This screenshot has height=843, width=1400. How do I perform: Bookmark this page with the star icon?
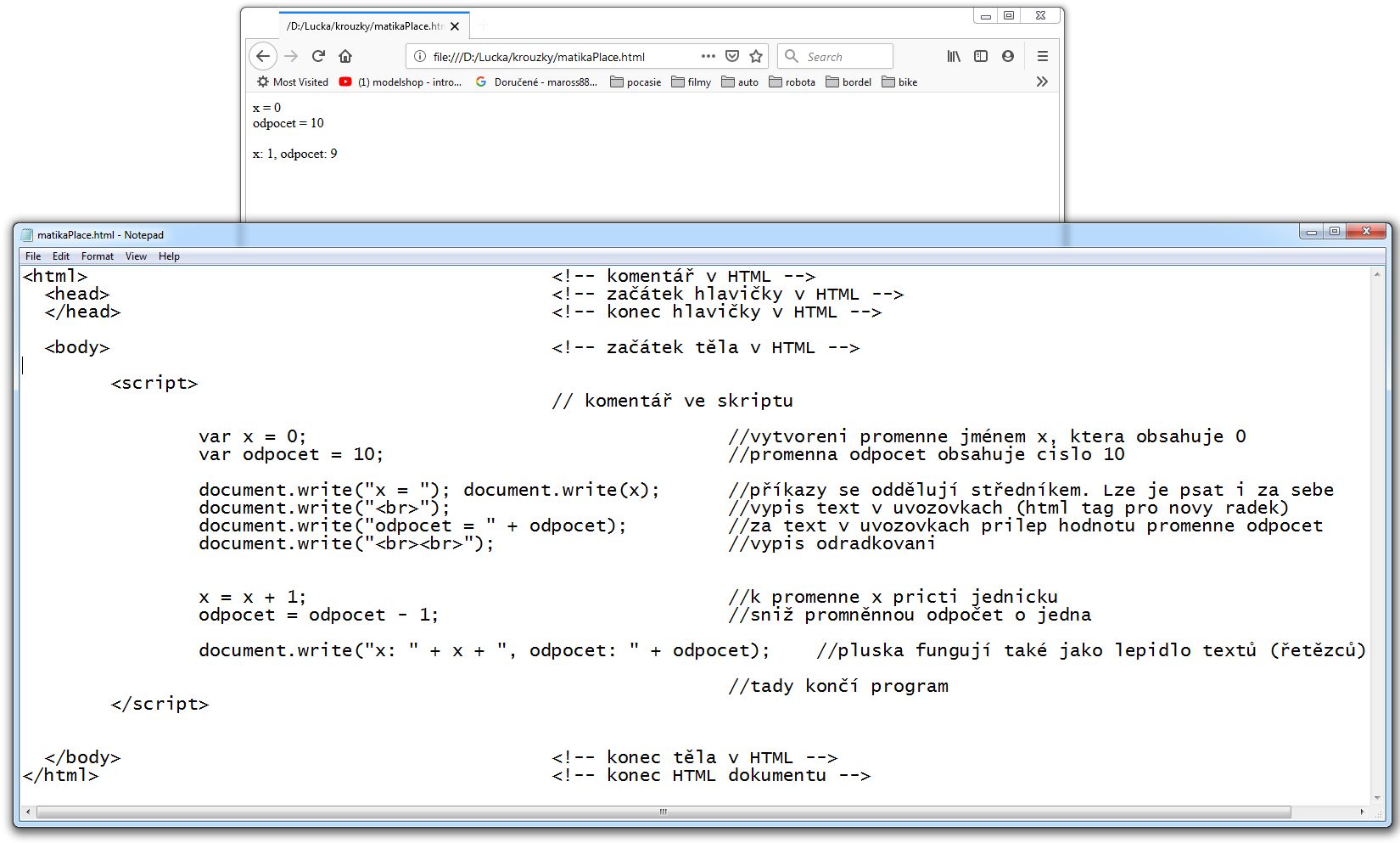tap(756, 56)
